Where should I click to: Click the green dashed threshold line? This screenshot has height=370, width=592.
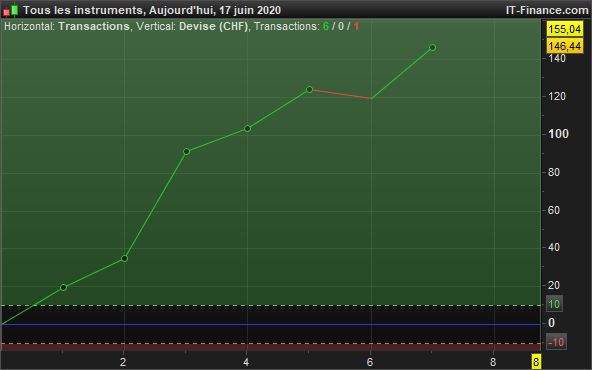271,305
